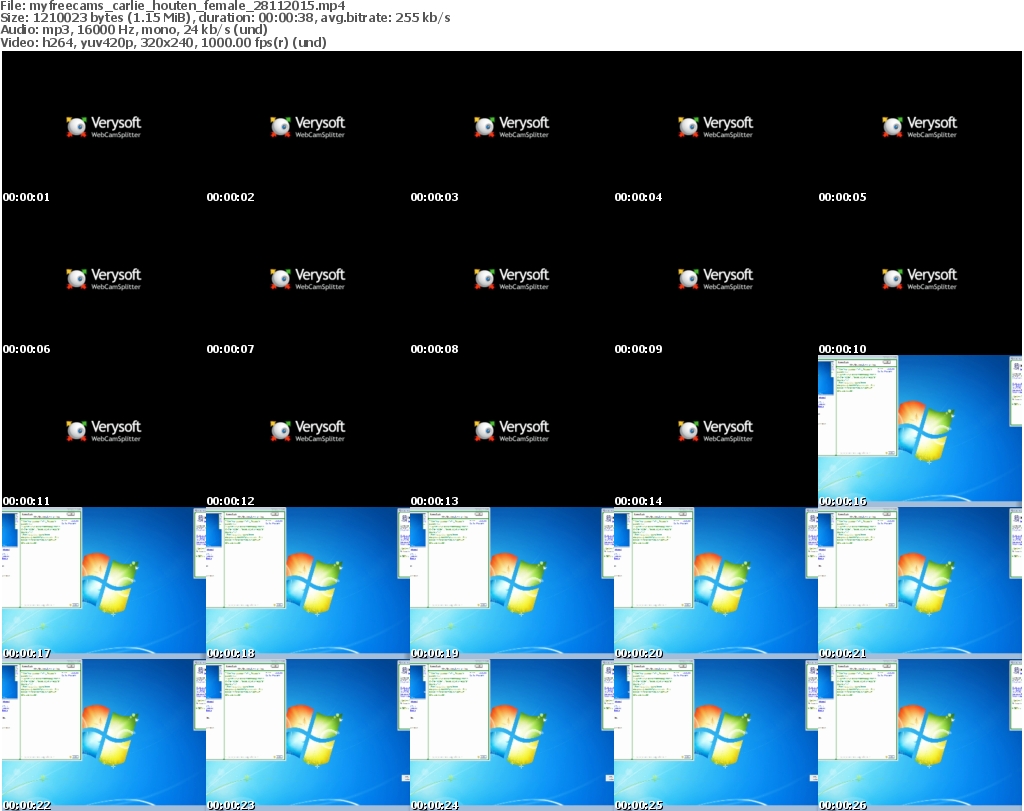
Task: Select the desktop frame marked 00:00:20
Action: pyautogui.click(x=716, y=584)
